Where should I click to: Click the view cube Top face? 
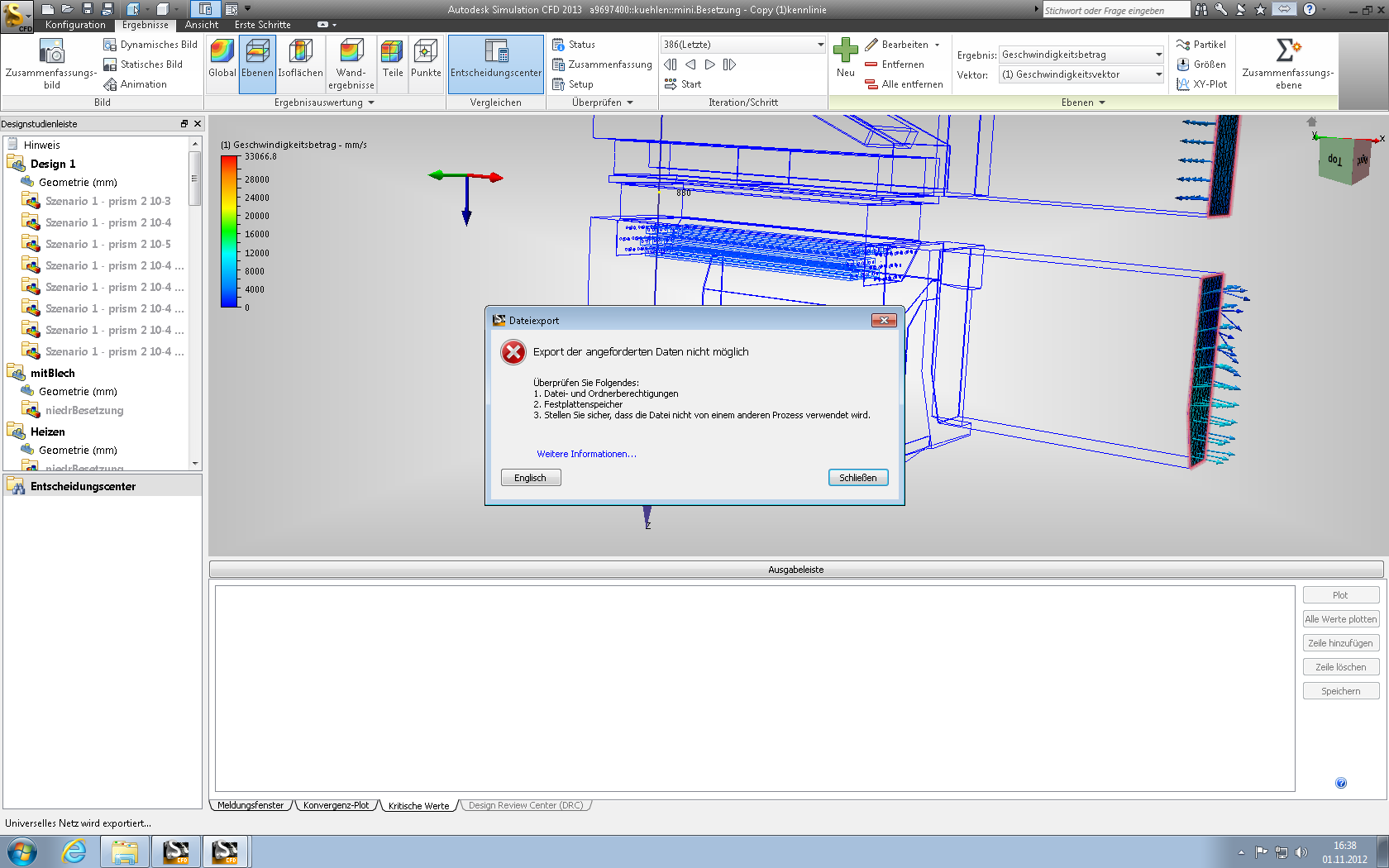[1334, 160]
